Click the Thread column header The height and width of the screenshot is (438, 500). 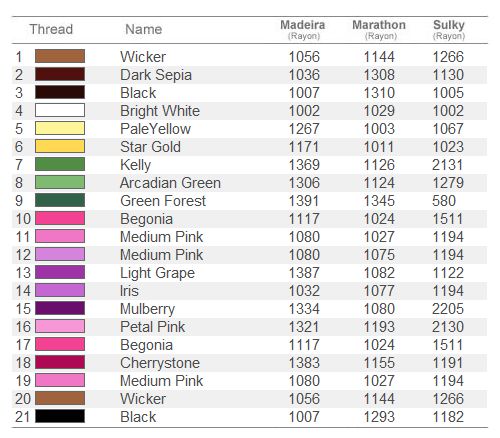[51, 29]
